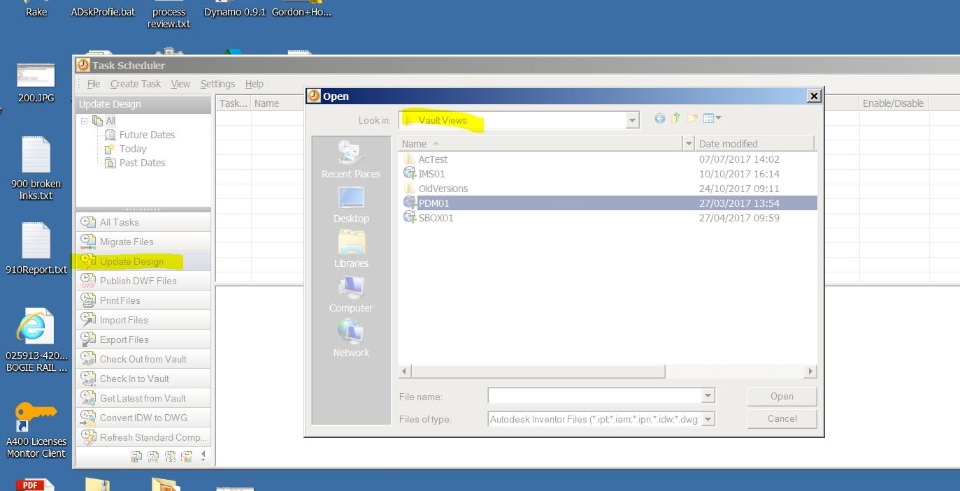
Task: Open the View Menu dropdown arrow
Action: [x=718, y=118]
